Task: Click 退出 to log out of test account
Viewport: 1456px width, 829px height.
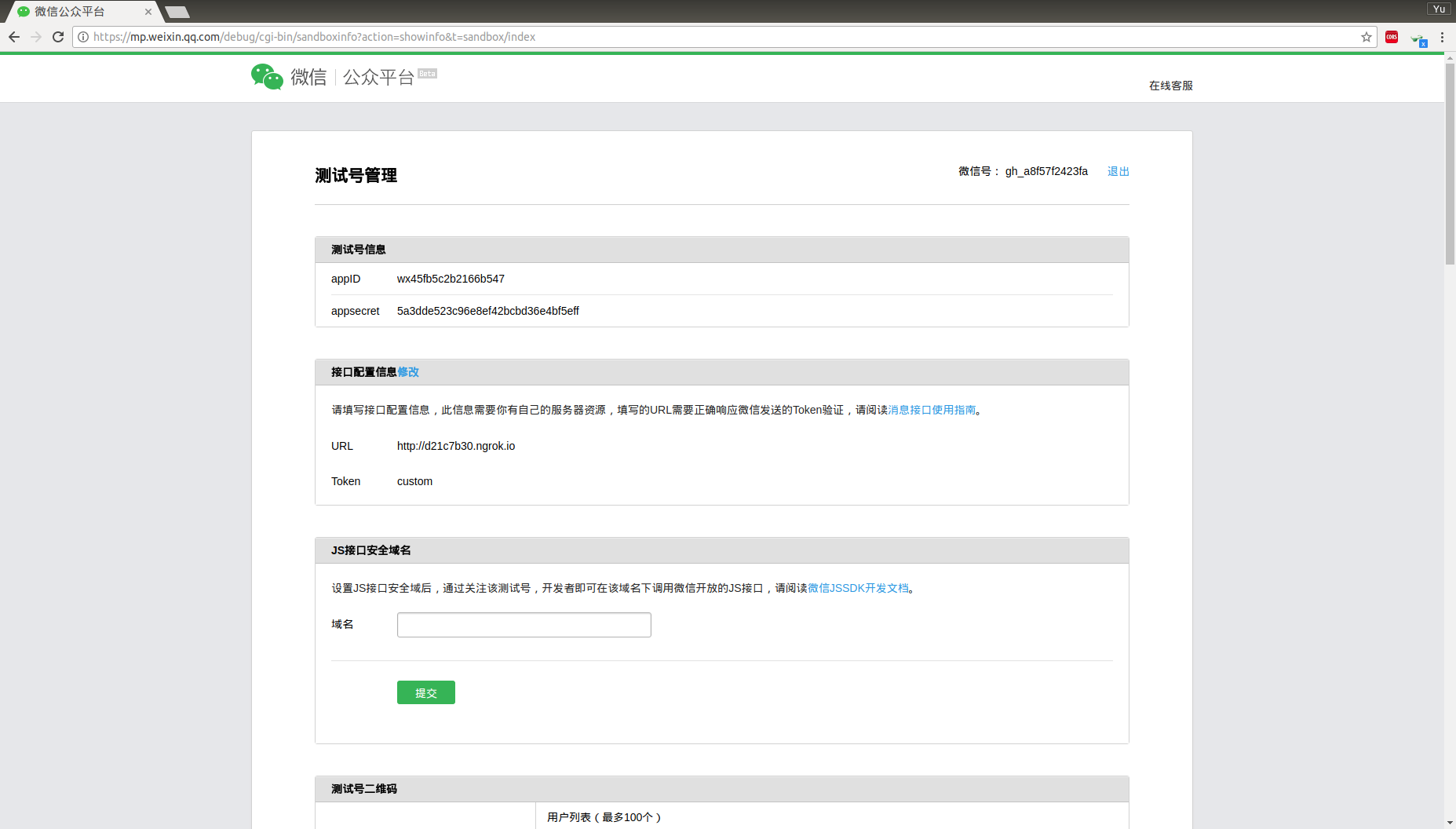Action: (1118, 171)
